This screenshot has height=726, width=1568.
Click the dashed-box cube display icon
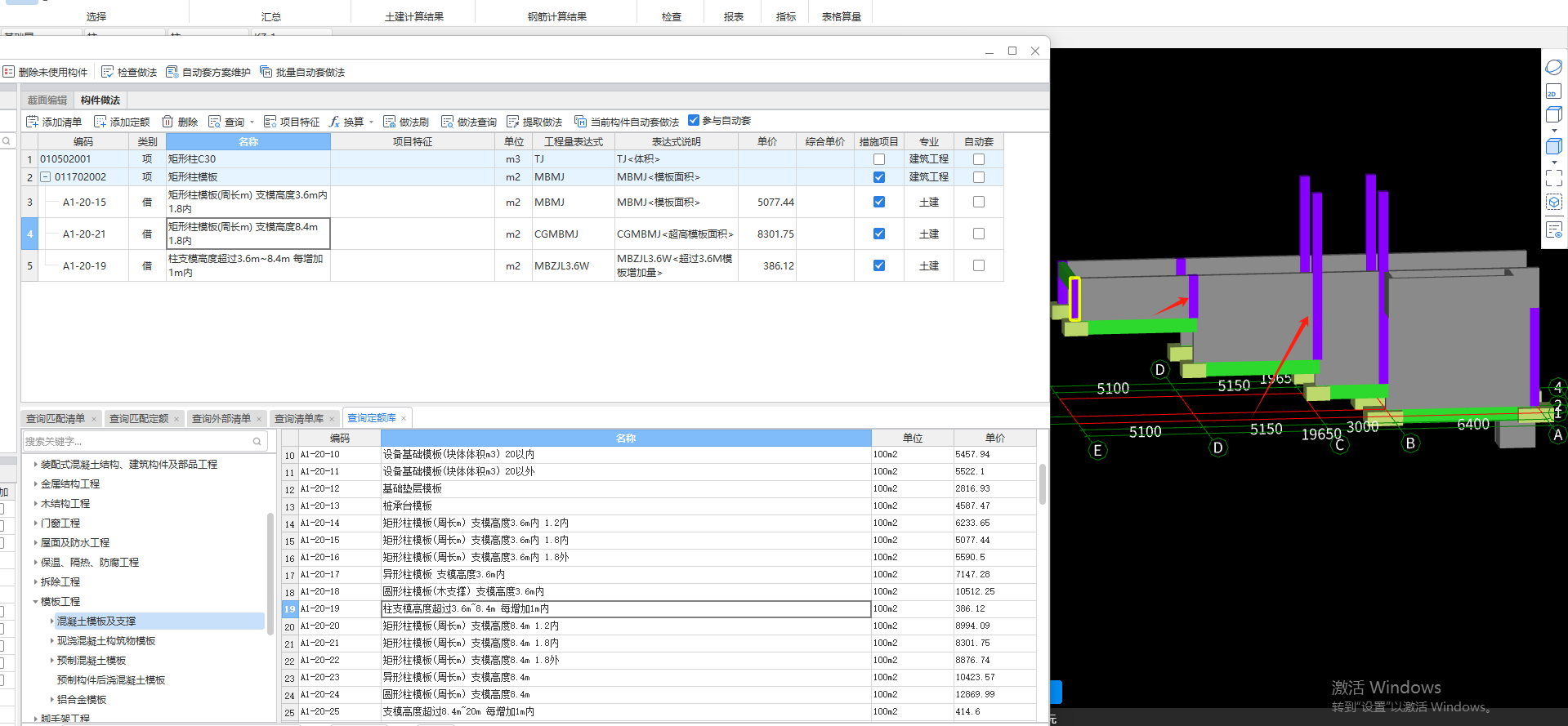pos(1554,202)
